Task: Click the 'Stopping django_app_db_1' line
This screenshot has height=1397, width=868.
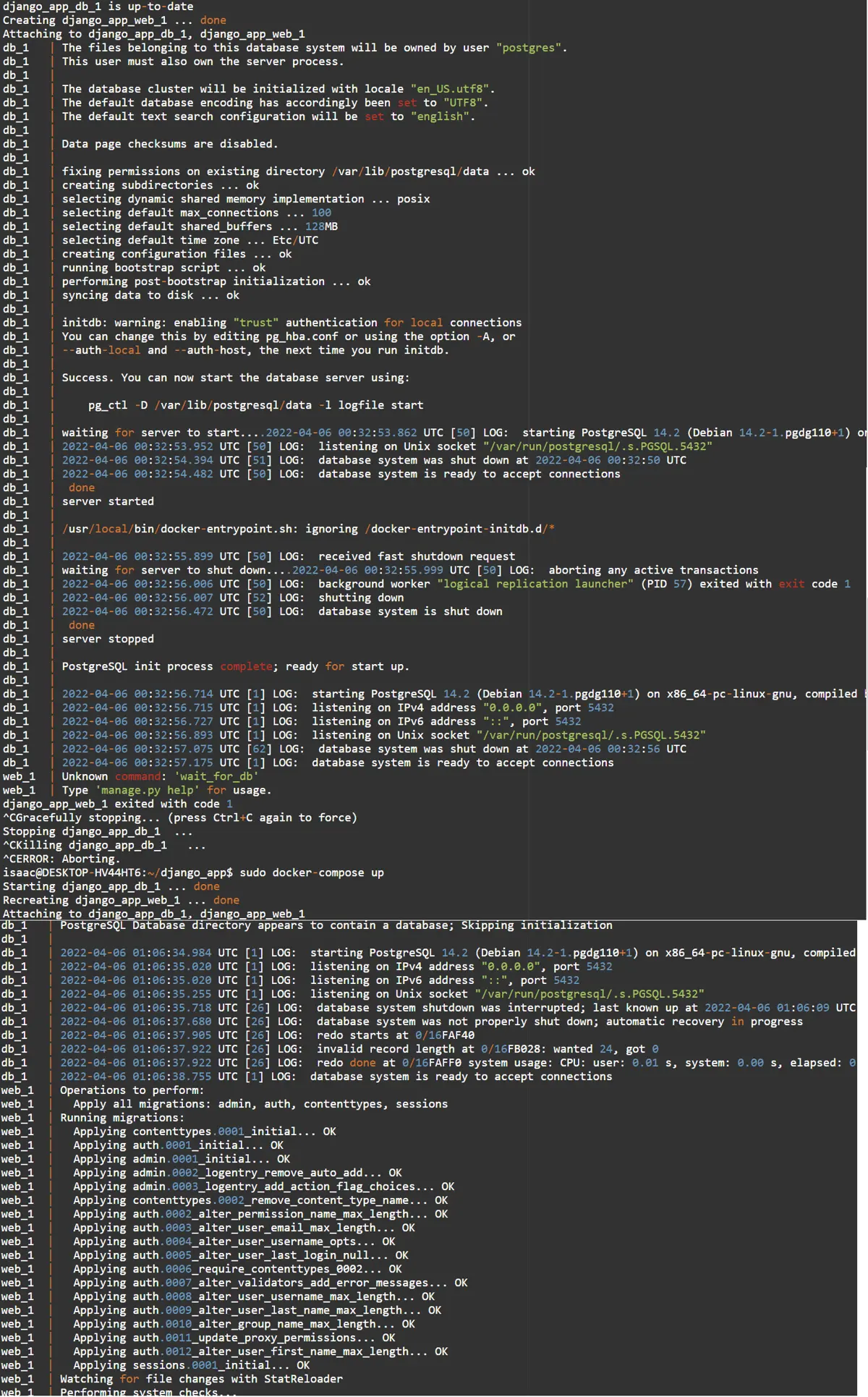Action: point(98,831)
